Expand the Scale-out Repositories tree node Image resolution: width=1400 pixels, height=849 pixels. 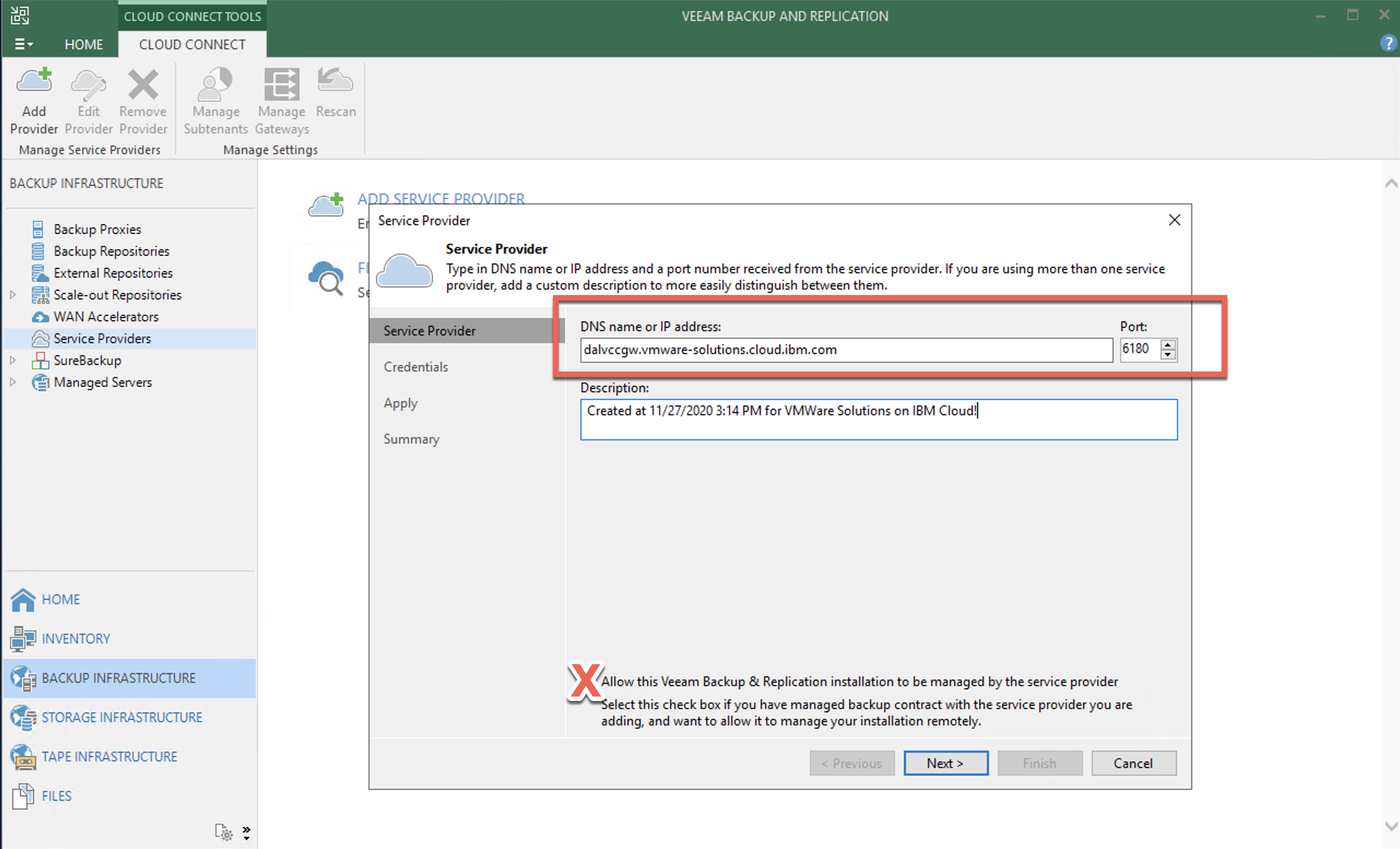[13, 294]
